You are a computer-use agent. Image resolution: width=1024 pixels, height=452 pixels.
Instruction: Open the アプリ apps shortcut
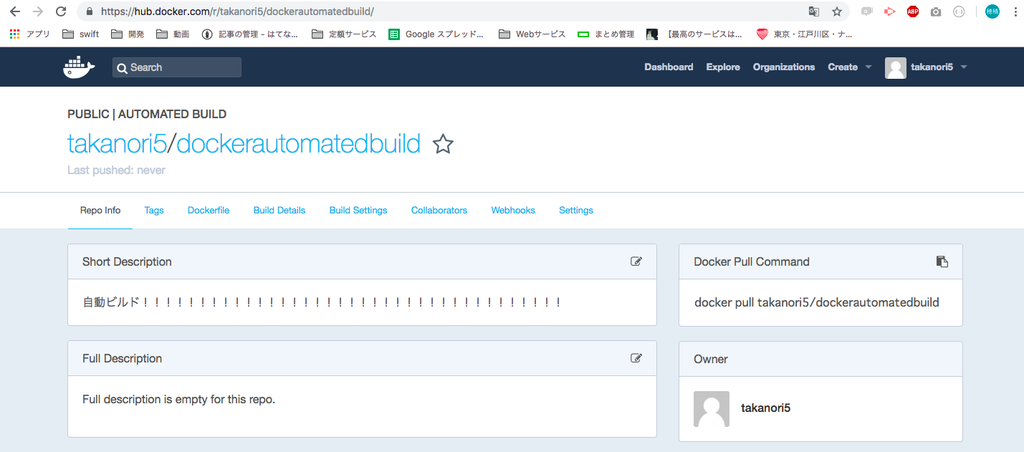30,35
